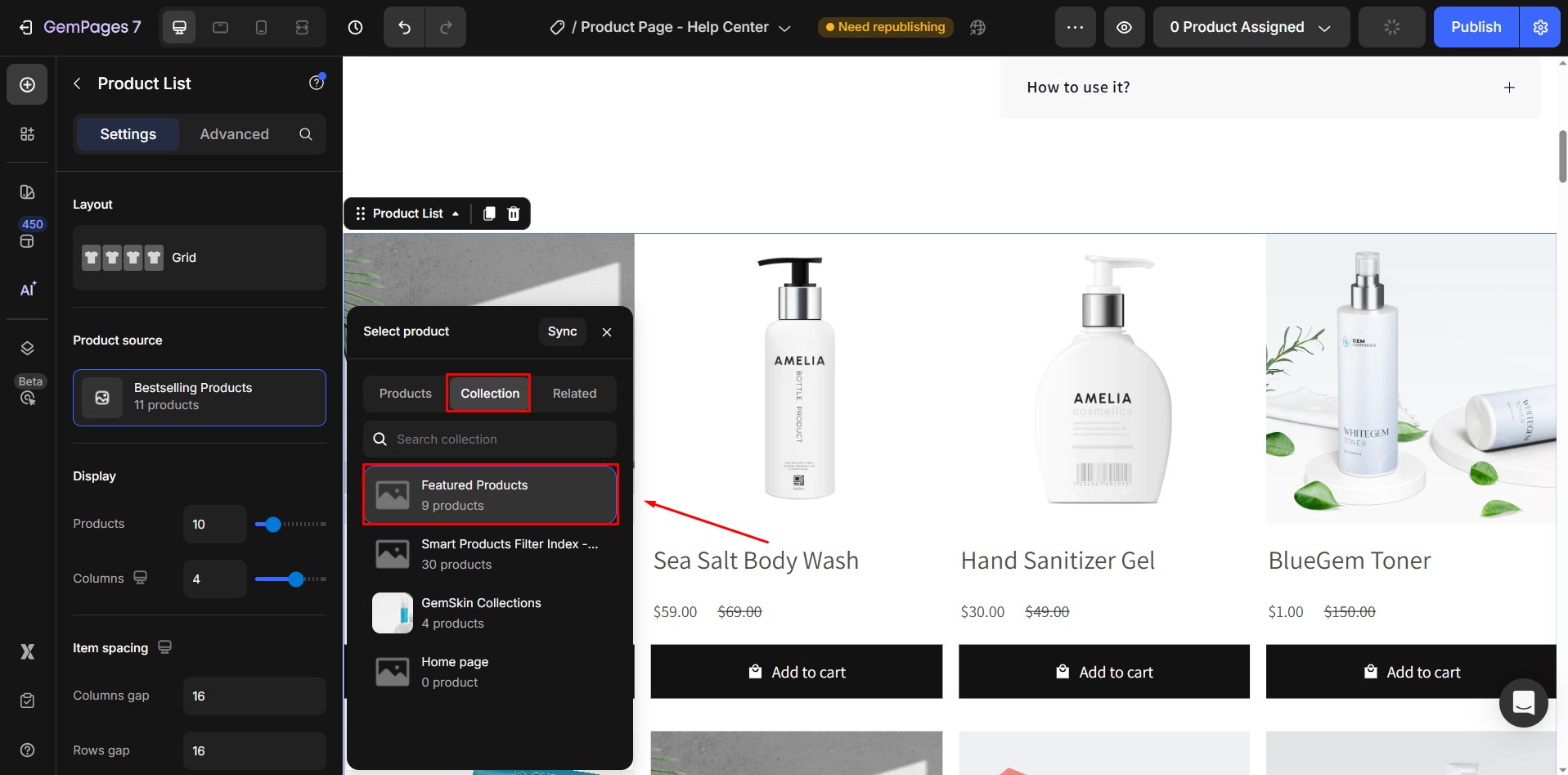Viewport: 1568px width, 775px height.
Task: Switch to the Advanced tab
Action: 234,134
